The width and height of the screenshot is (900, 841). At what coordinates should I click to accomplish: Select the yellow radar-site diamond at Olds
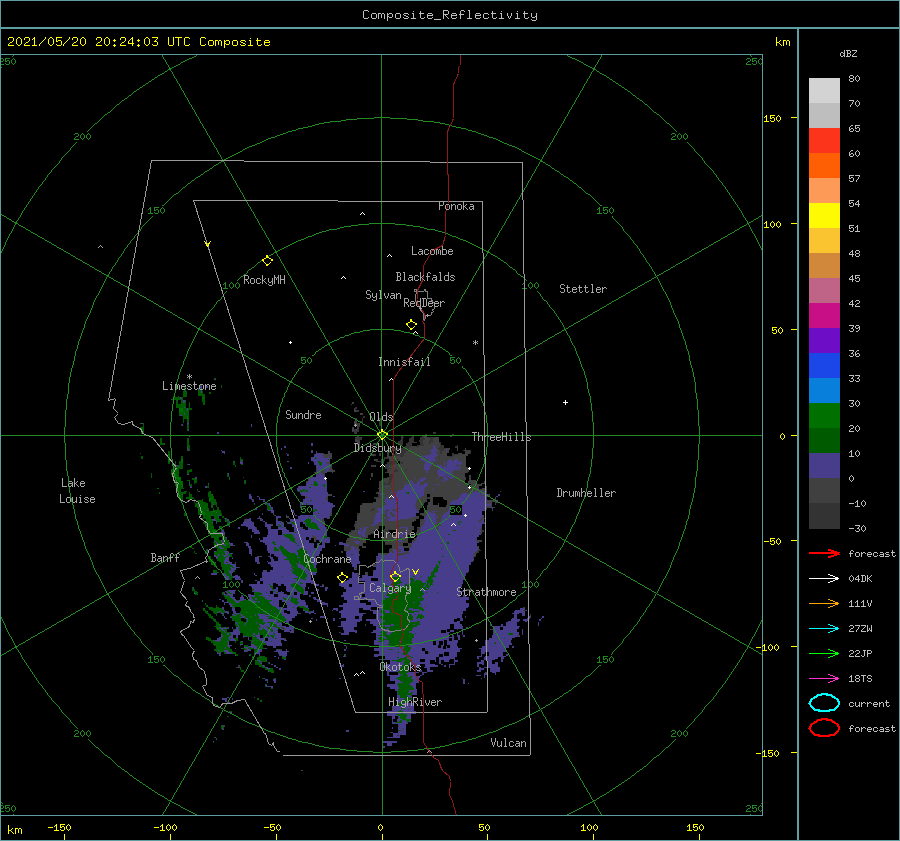(x=382, y=435)
